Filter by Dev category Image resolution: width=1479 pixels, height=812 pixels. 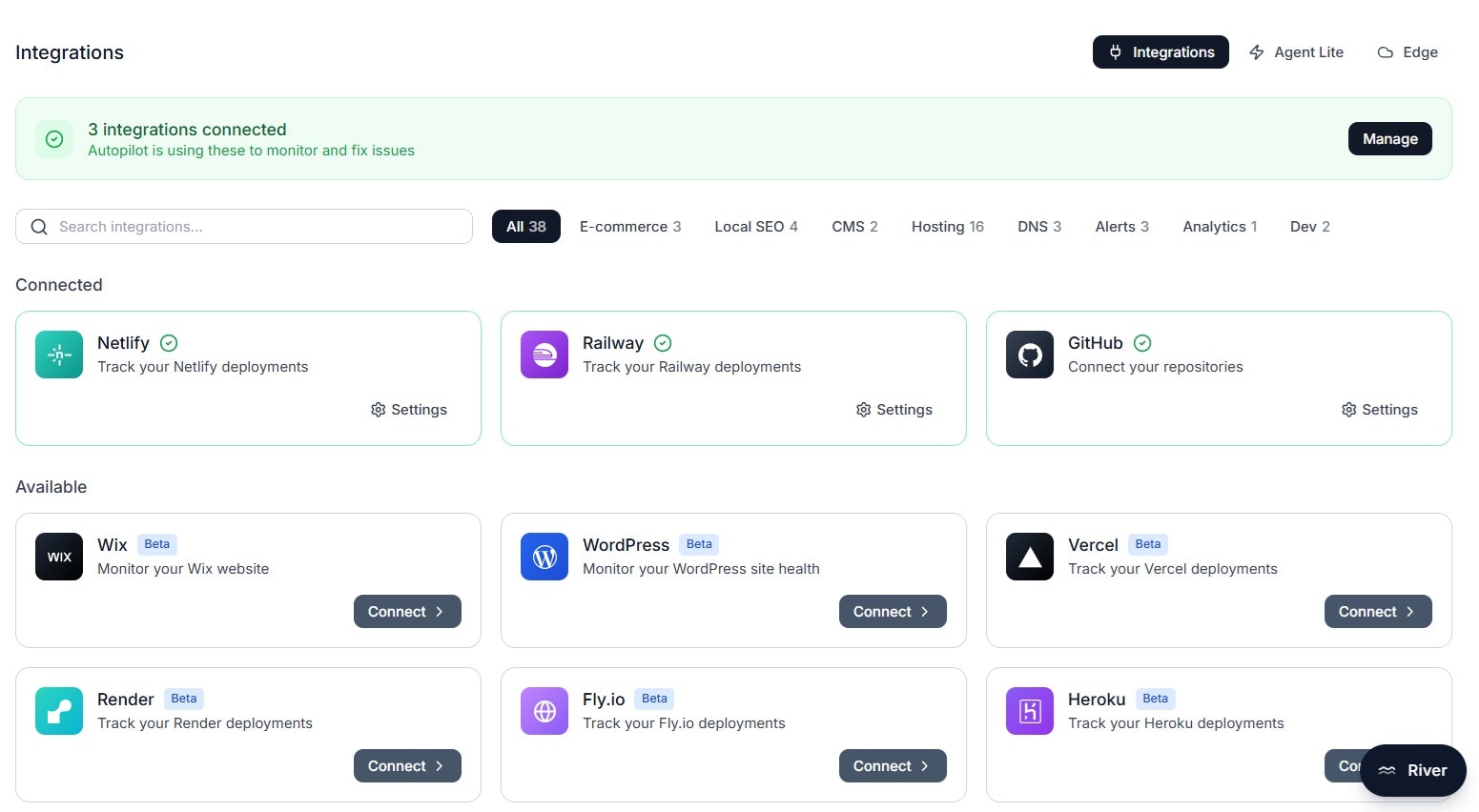[x=1310, y=227]
